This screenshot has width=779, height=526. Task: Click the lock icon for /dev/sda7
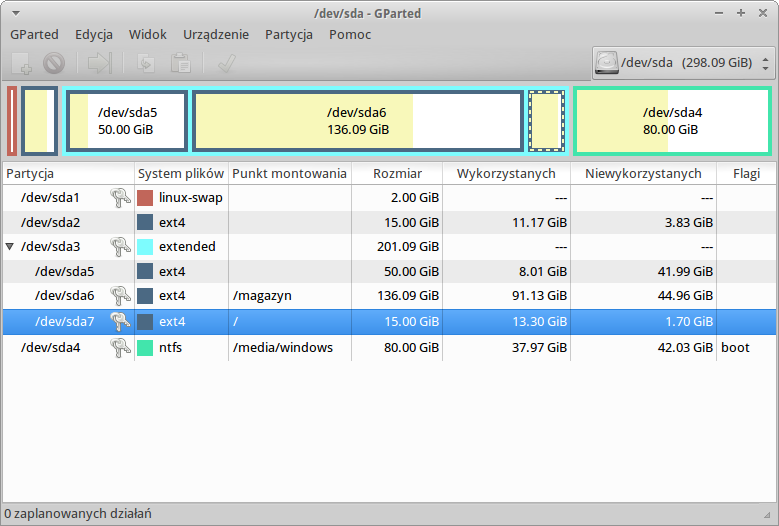tap(120, 321)
